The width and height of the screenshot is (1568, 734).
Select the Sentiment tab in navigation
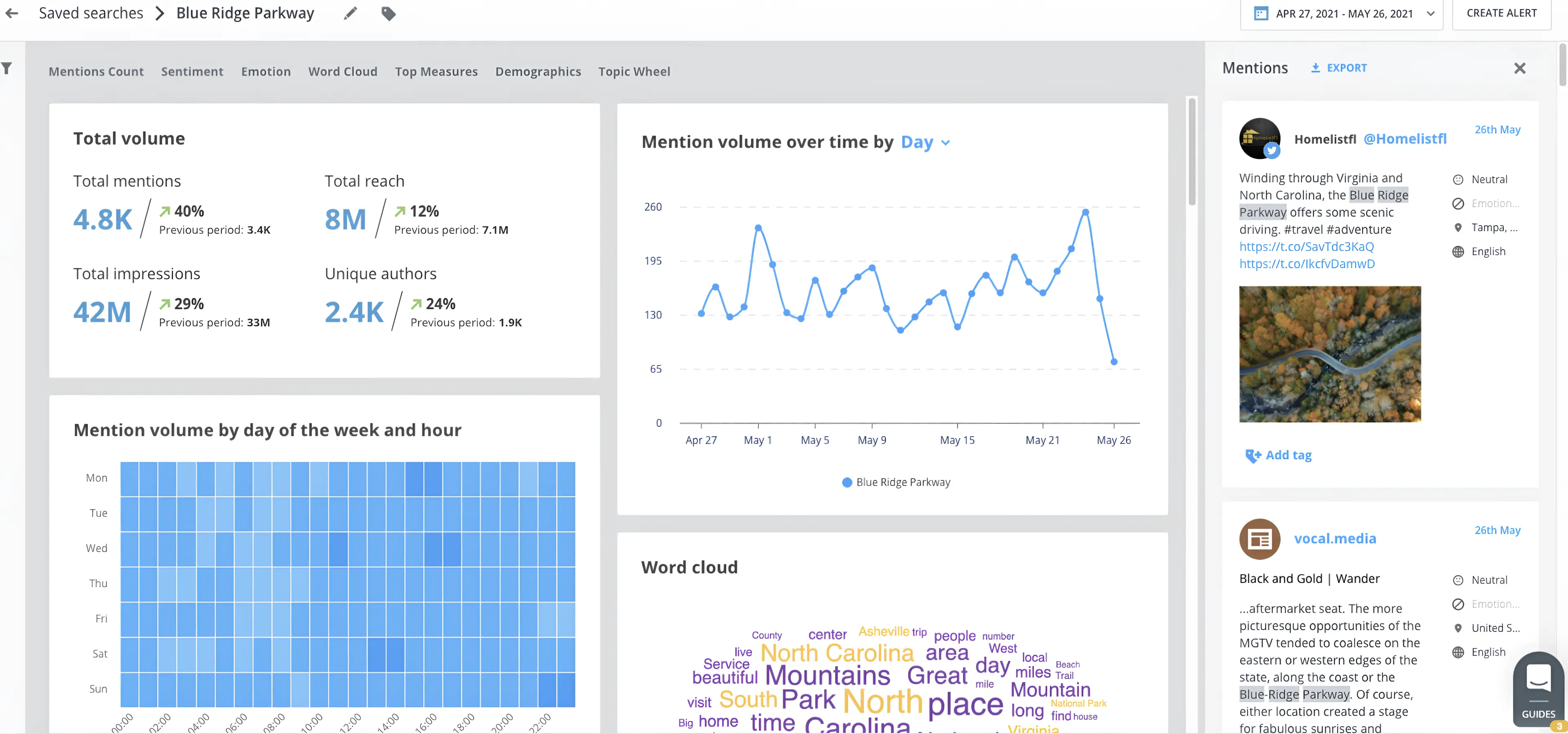[192, 71]
